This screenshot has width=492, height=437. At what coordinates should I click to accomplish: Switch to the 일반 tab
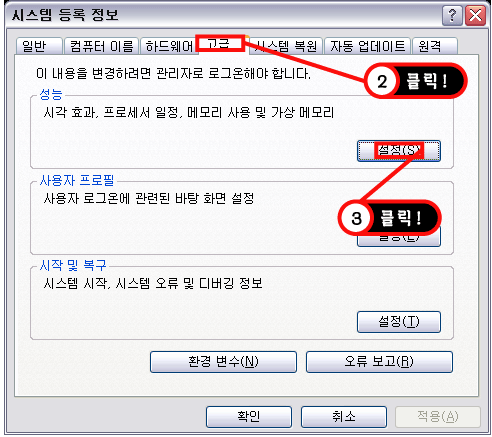click(39, 46)
